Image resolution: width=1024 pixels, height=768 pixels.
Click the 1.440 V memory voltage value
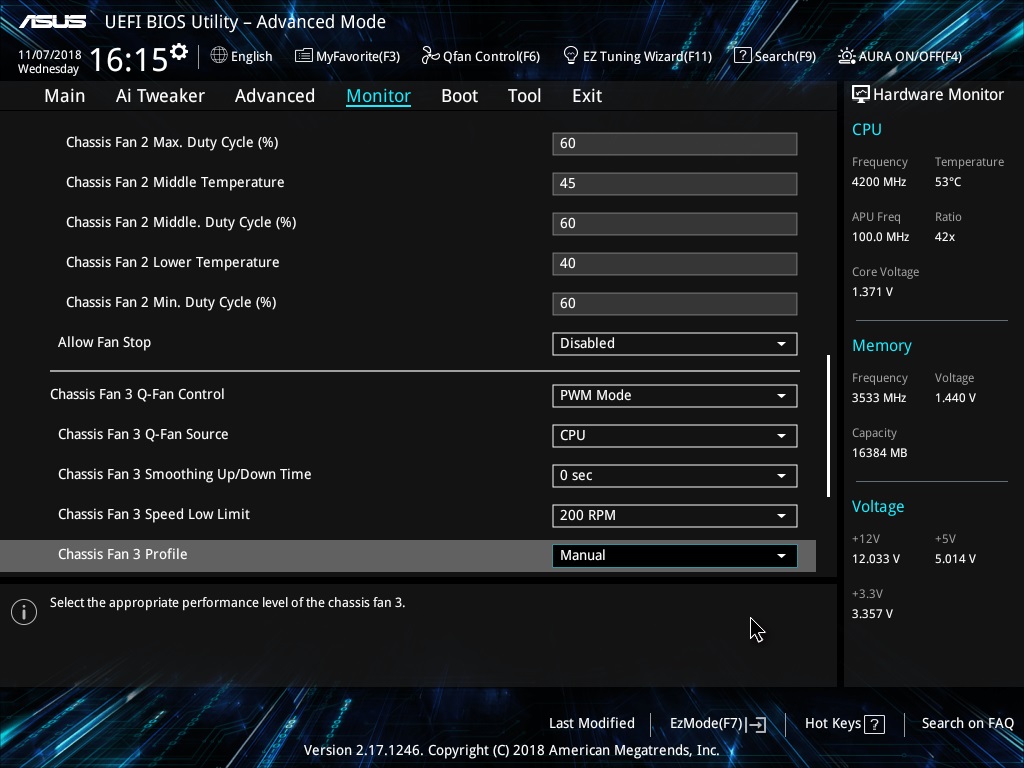click(955, 398)
